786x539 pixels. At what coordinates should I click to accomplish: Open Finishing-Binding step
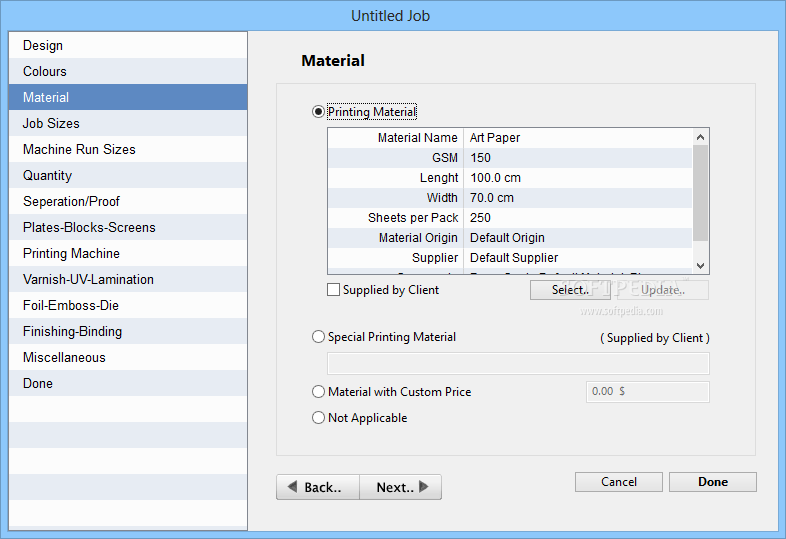[128, 331]
